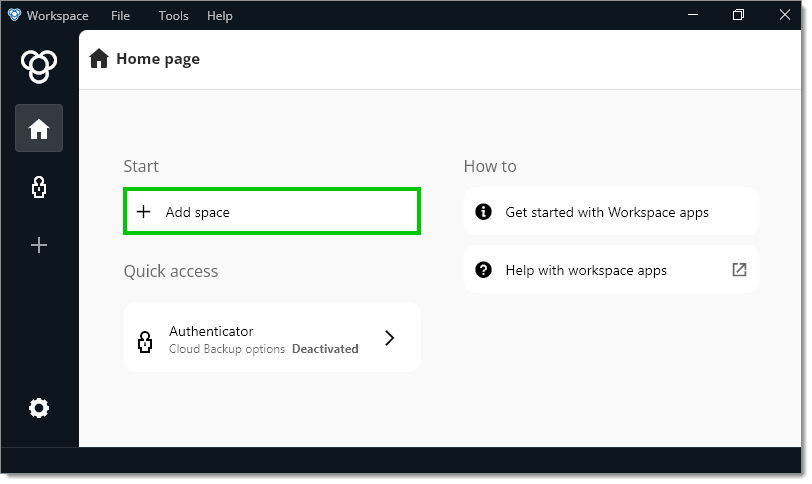This screenshot has height=484, width=812.
Task: Open the Home page sidebar icon
Action: 39,128
